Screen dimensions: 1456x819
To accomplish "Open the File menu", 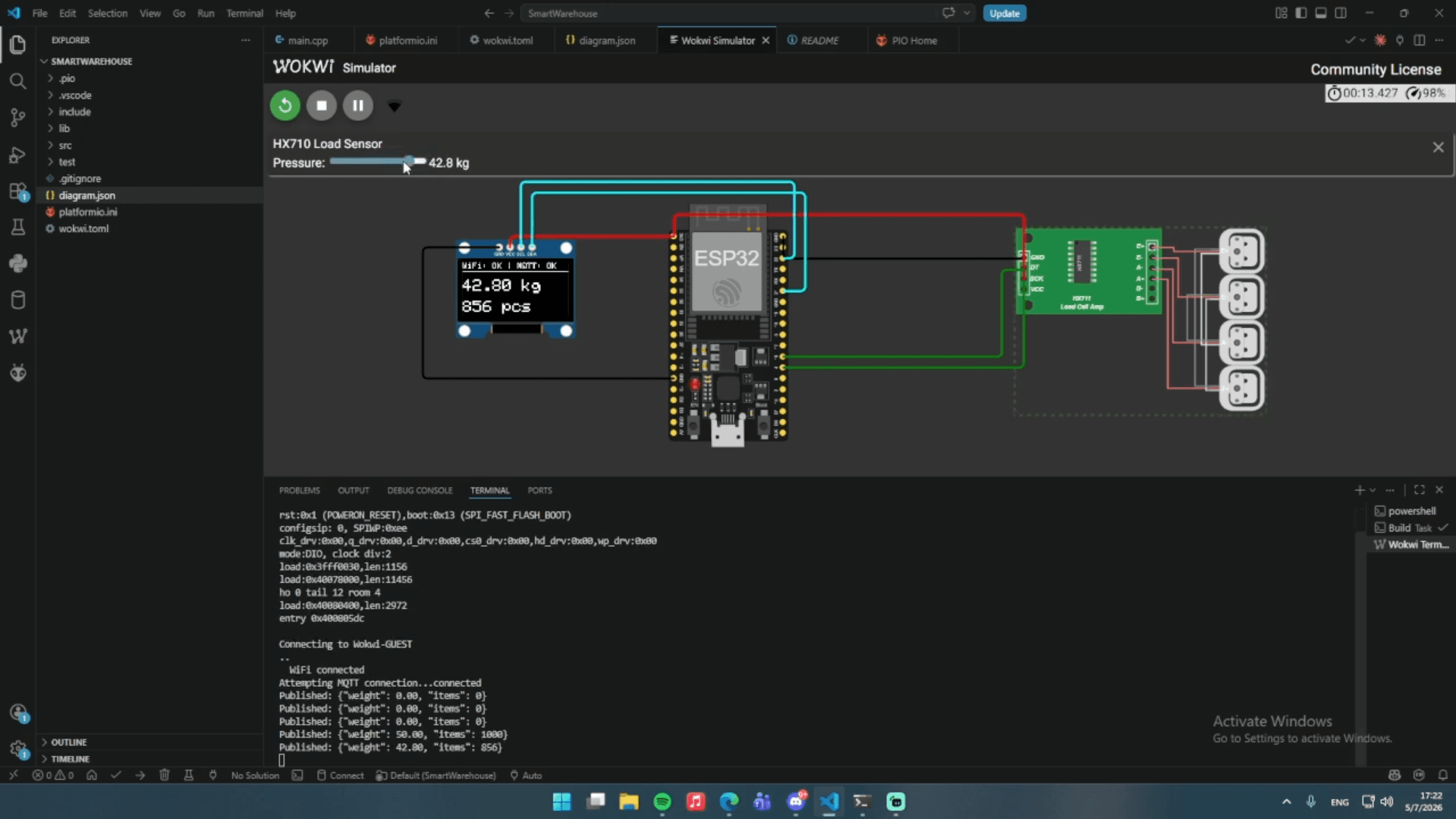I will pos(39,13).
